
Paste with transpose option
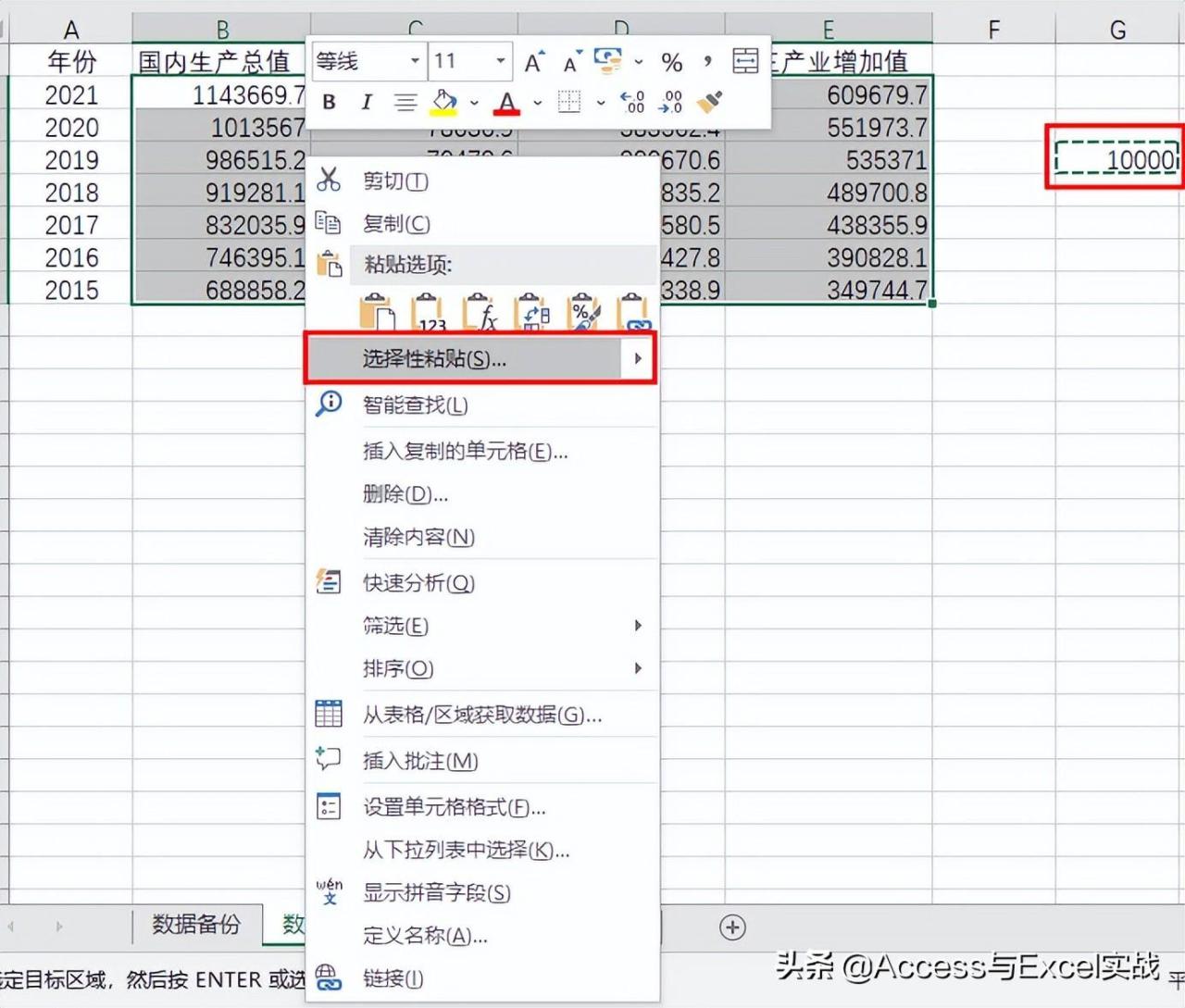(x=532, y=313)
